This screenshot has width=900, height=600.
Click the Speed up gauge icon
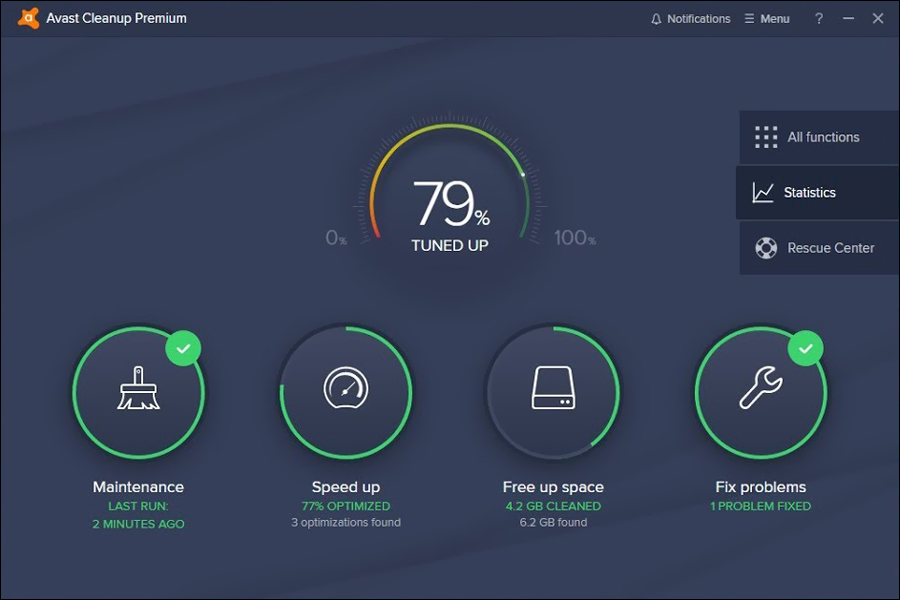coord(346,388)
